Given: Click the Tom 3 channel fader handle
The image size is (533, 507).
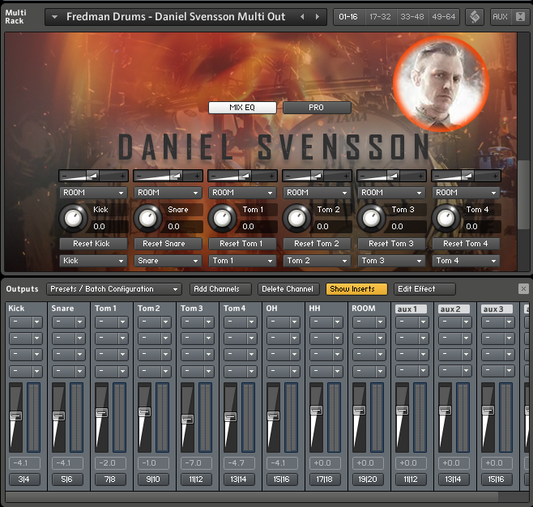Looking at the screenshot, I should coord(187,419).
